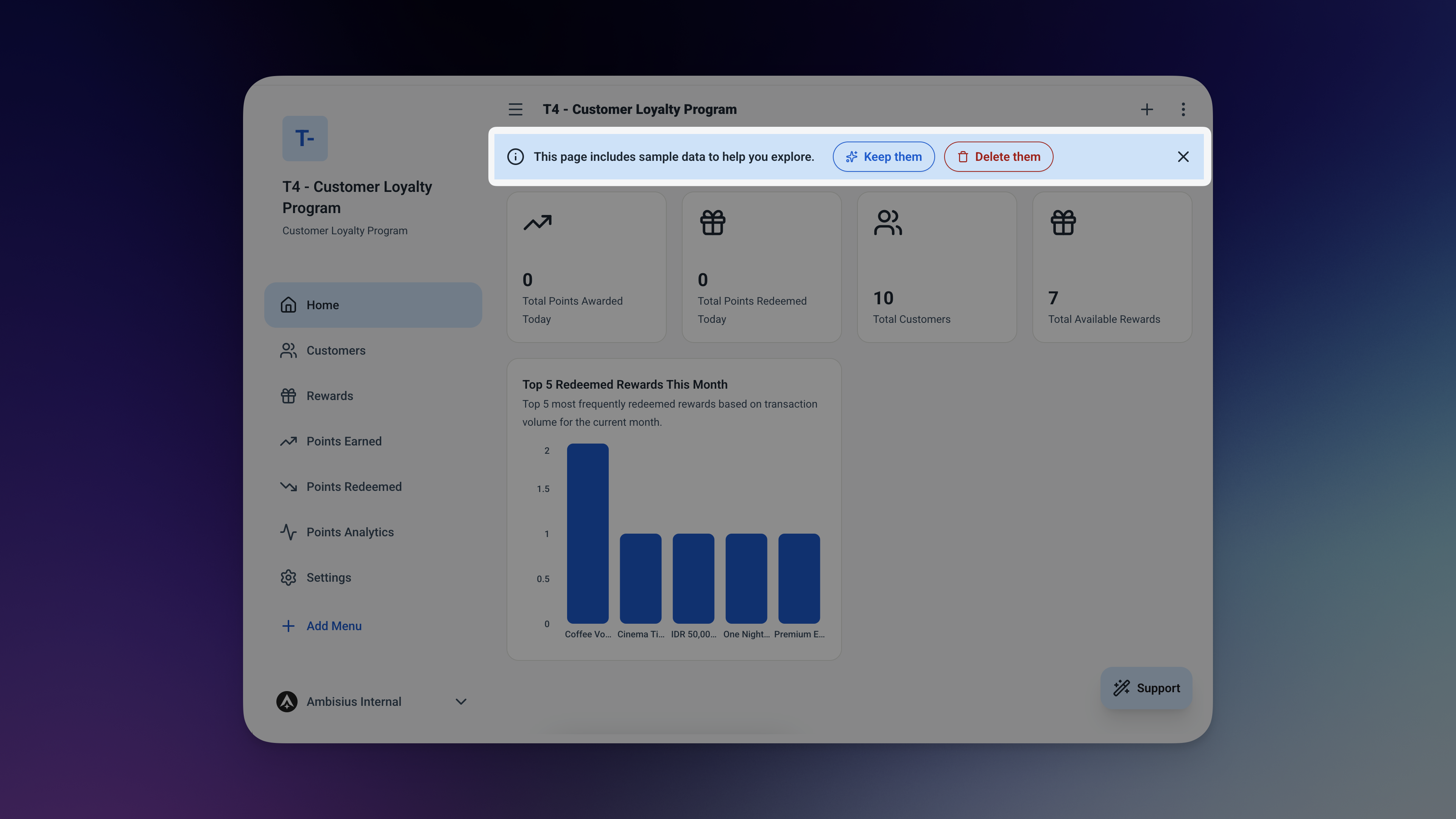Open the hamburger navigation menu
This screenshot has height=819, width=1456.
point(515,109)
